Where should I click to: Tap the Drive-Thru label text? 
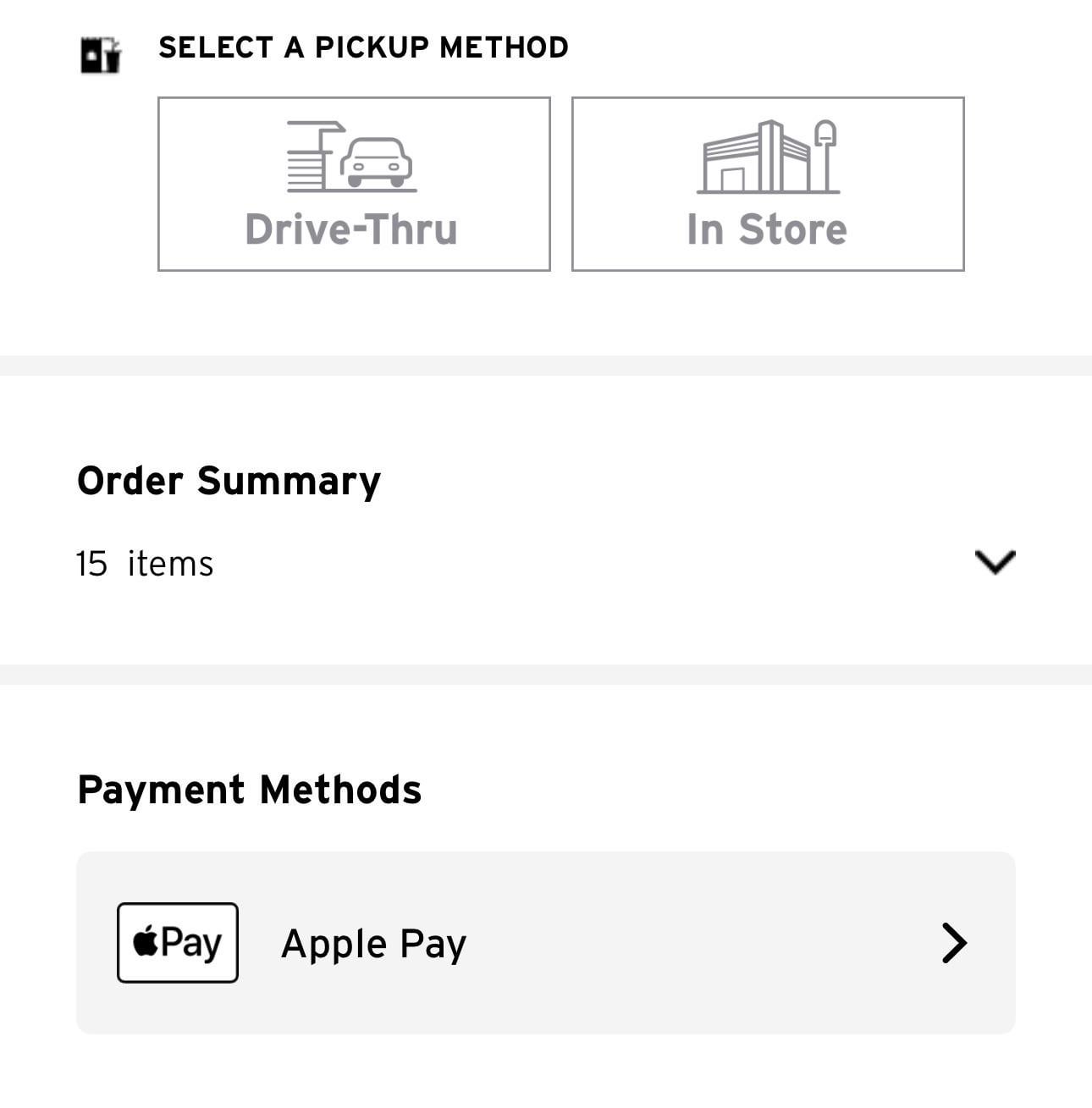[351, 229]
